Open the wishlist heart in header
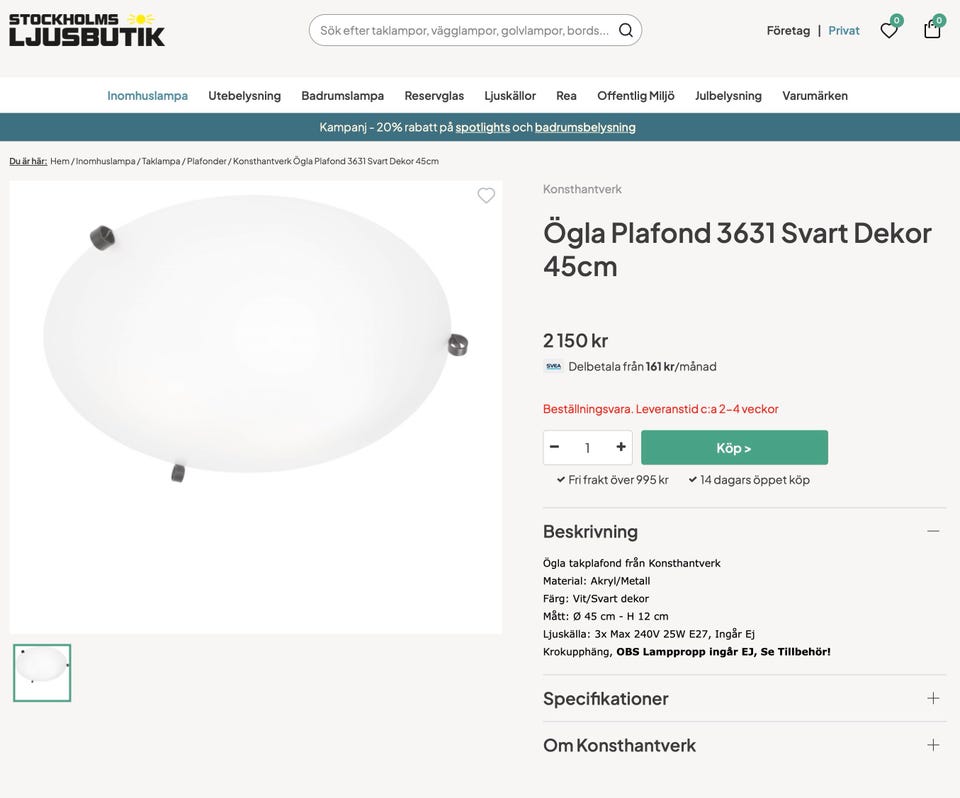 click(888, 30)
